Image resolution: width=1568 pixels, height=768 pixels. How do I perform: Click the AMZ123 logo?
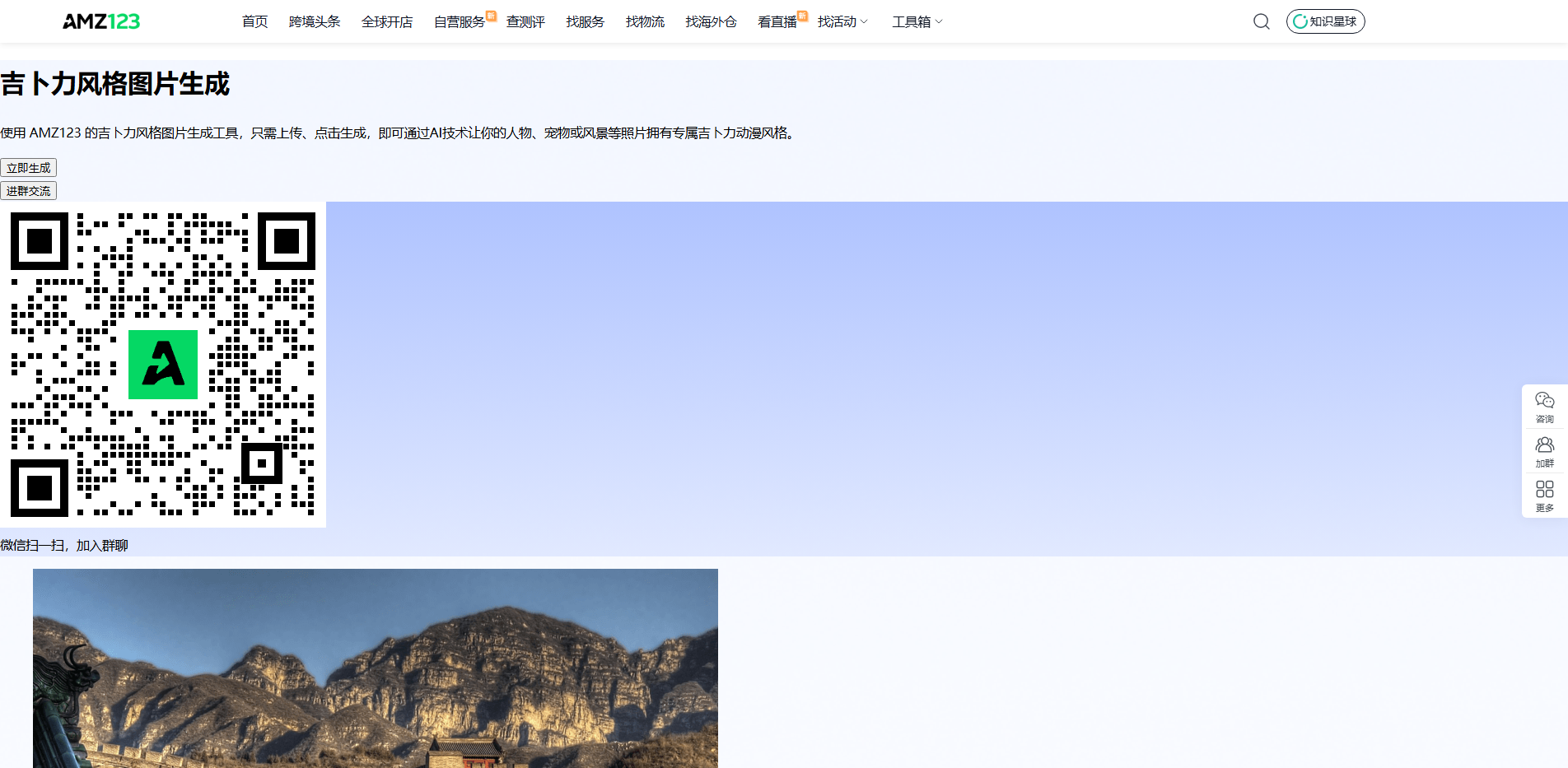click(x=100, y=21)
